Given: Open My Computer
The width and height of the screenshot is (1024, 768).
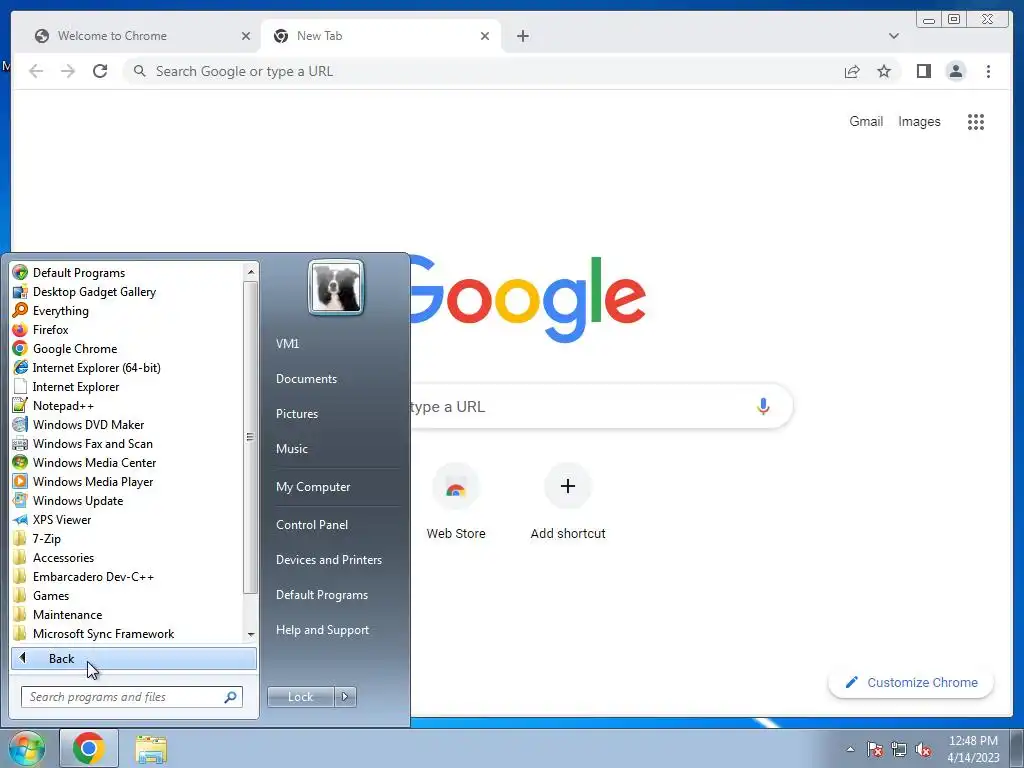Looking at the screenshot, I should click(x=313, y=487).
